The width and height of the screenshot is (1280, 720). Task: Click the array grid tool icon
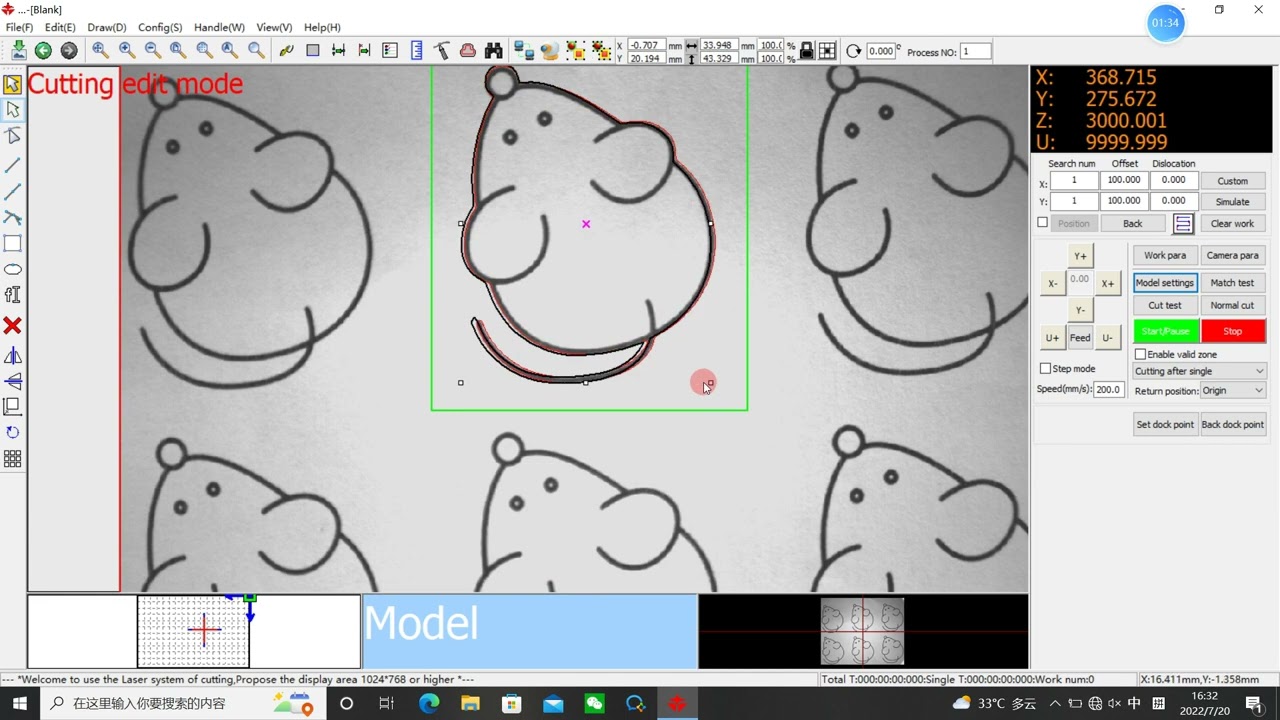pyautogui.click(x=12, y=459)
